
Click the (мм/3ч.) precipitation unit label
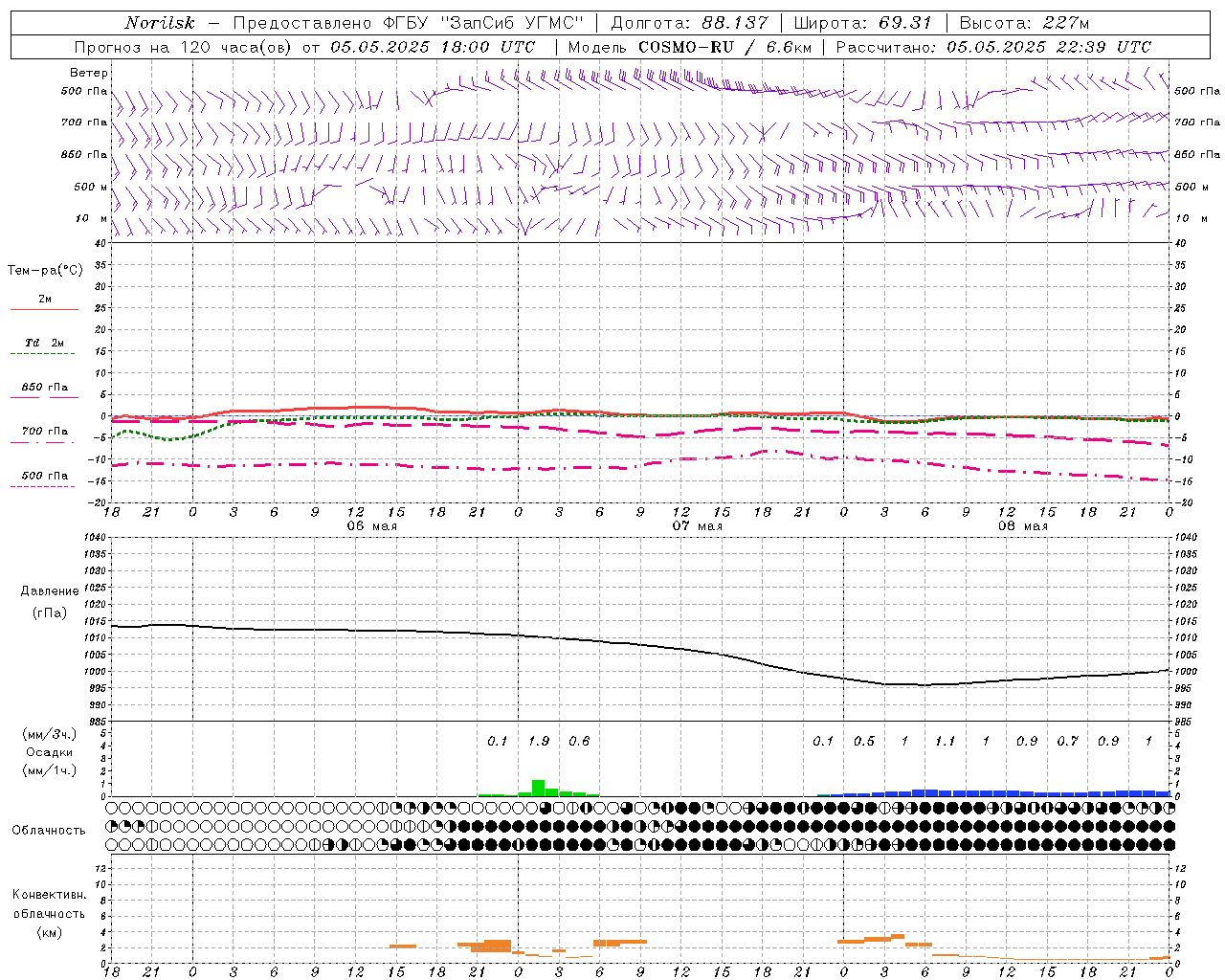50,735
